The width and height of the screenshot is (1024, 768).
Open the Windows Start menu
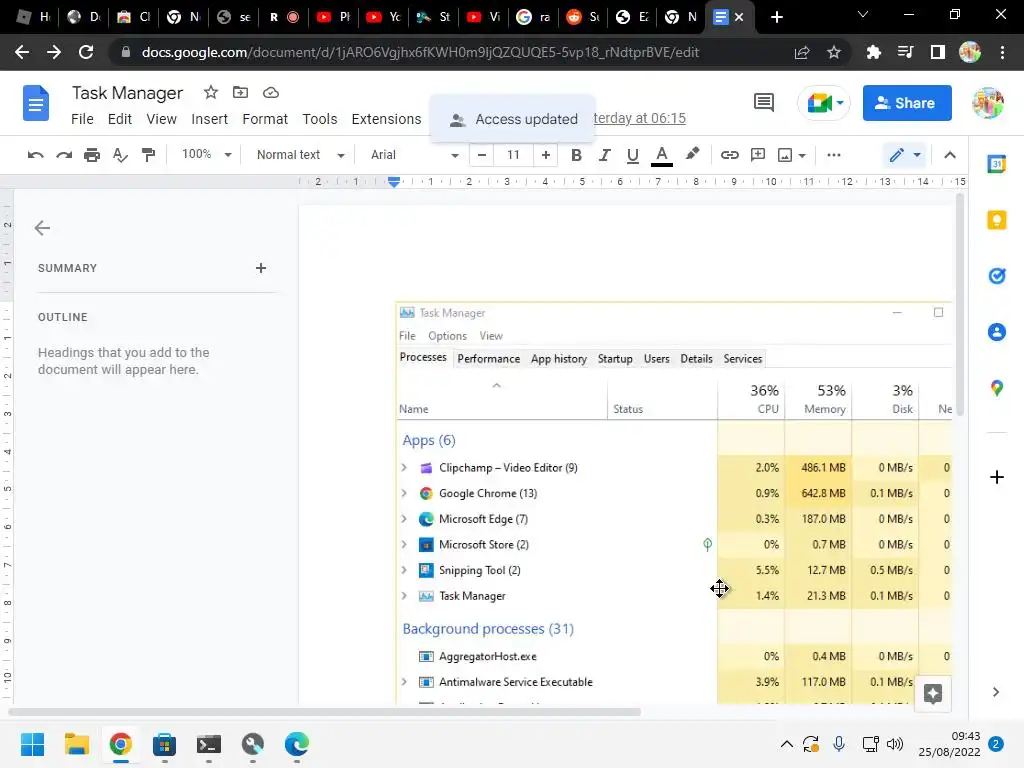click(32, 744)
